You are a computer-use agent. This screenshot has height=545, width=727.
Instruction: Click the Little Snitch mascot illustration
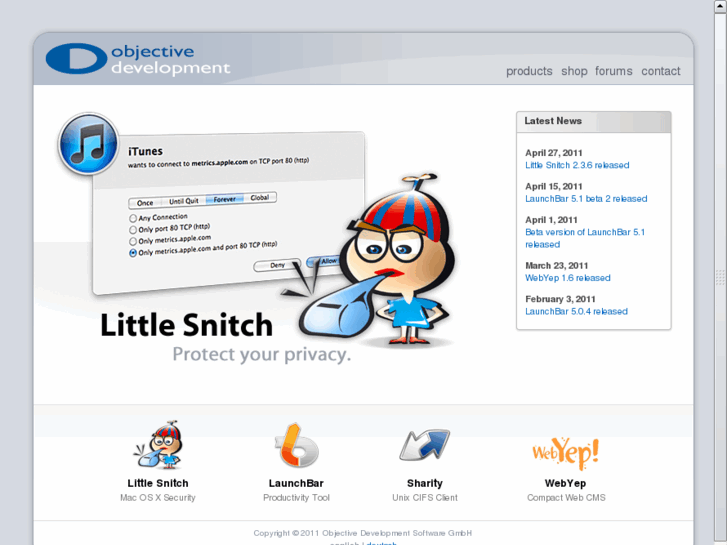pos(376,260)
